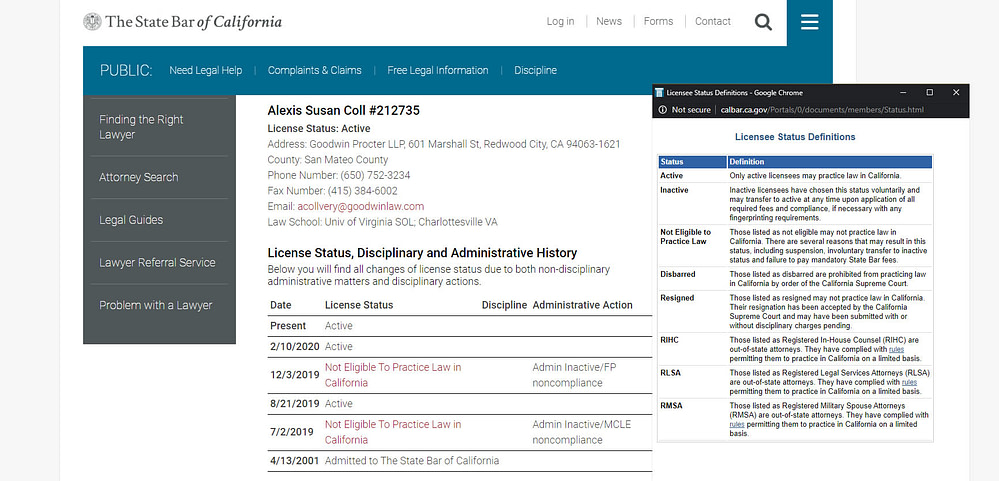Image resolution: width=999 pixels, height=481 pixels.
Task: Click the Status column header in popup table
Action: coord(693,162)
